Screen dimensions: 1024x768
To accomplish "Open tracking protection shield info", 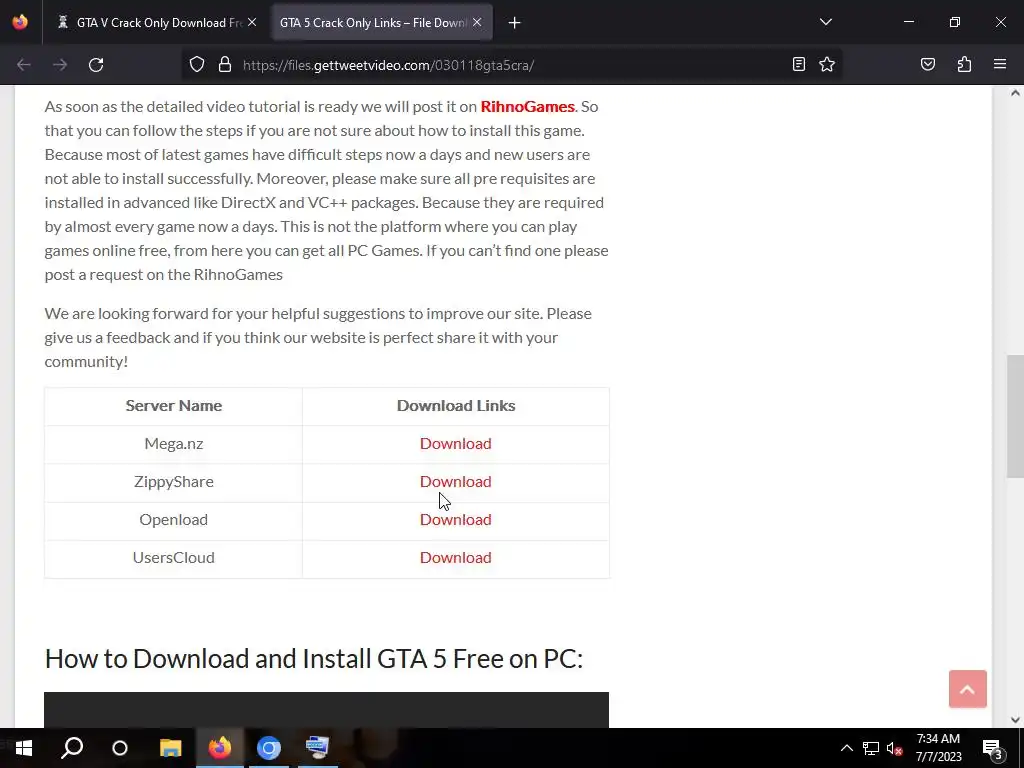I will click(x=197, y=65).
